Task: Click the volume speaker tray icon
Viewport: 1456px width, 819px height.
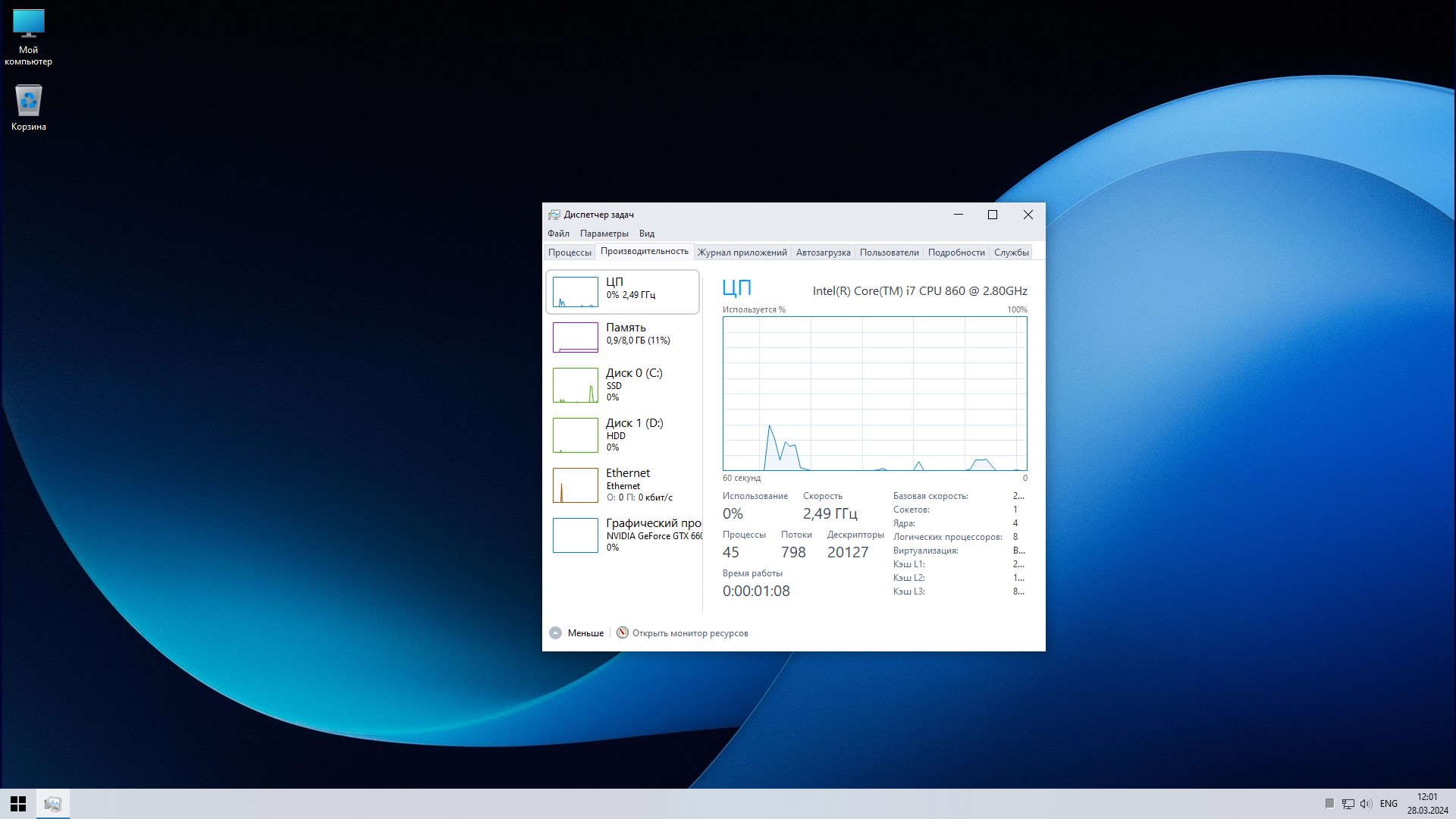Action: tap(1366, 804)
